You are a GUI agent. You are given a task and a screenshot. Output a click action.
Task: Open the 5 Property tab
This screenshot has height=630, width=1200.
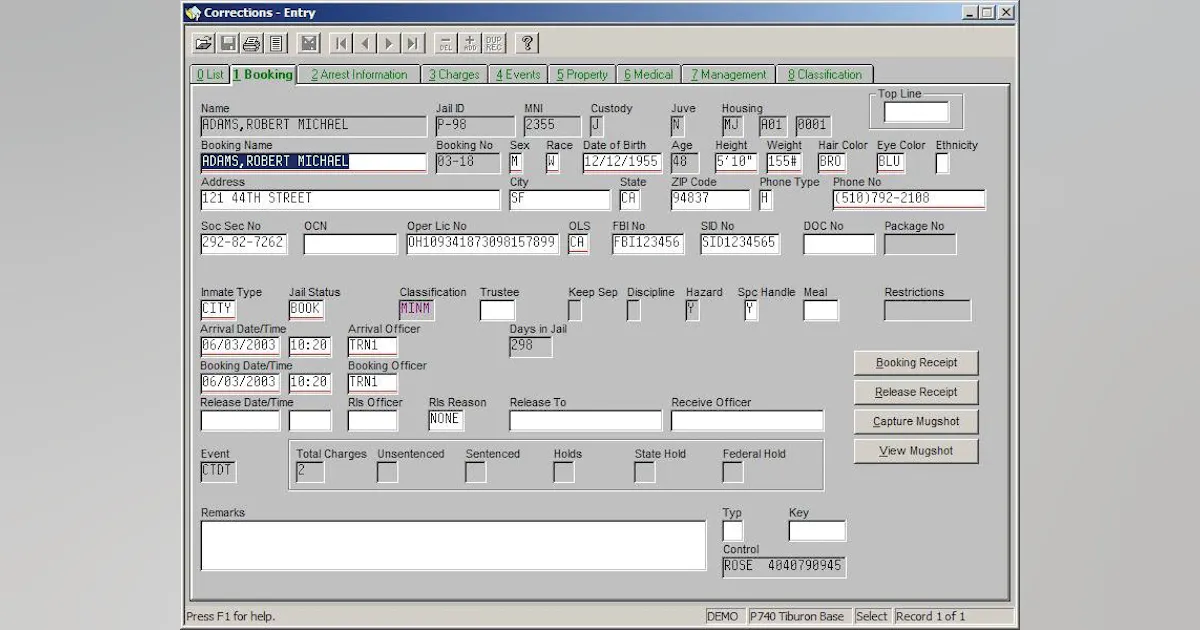tap(583, 75)
